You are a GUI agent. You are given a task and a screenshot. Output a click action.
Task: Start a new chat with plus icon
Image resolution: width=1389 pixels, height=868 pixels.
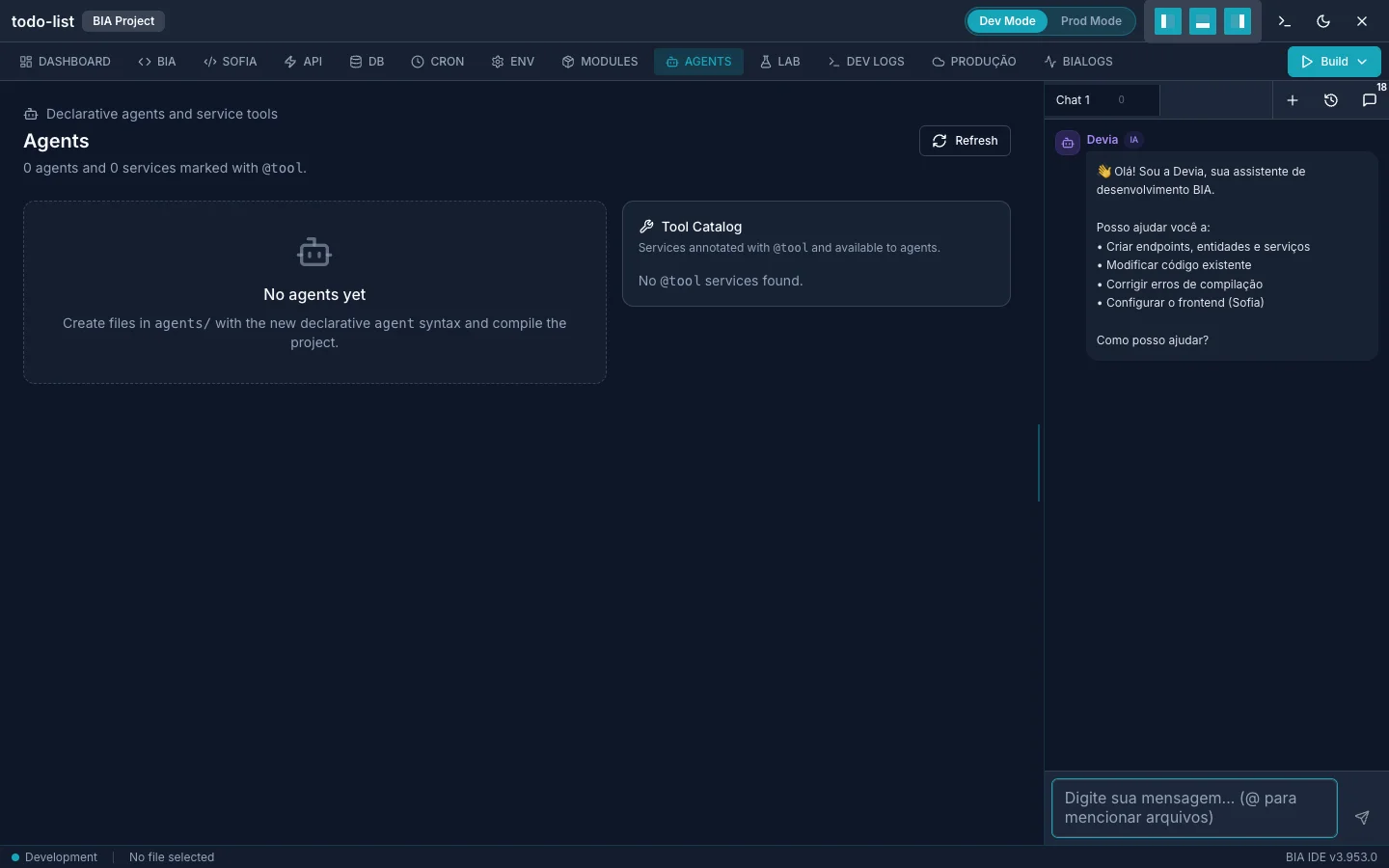tap(1293, 100)
